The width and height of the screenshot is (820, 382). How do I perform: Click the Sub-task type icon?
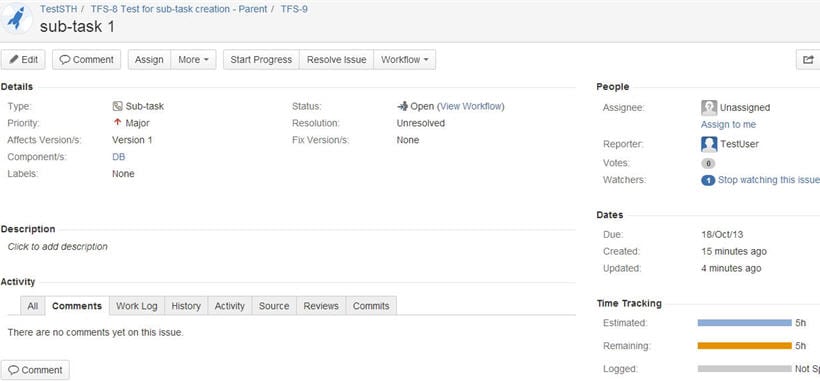[117, 106]
